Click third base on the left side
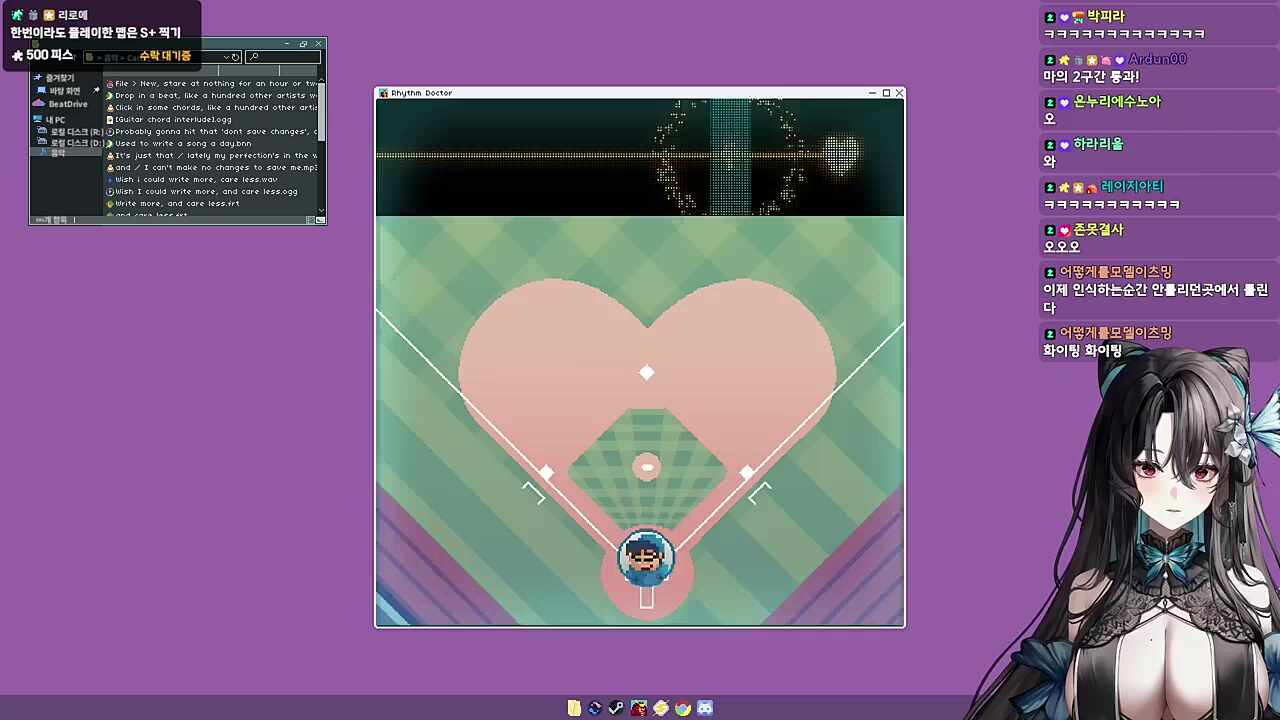Screen dimensions: 1280x720 coord(546,472)
